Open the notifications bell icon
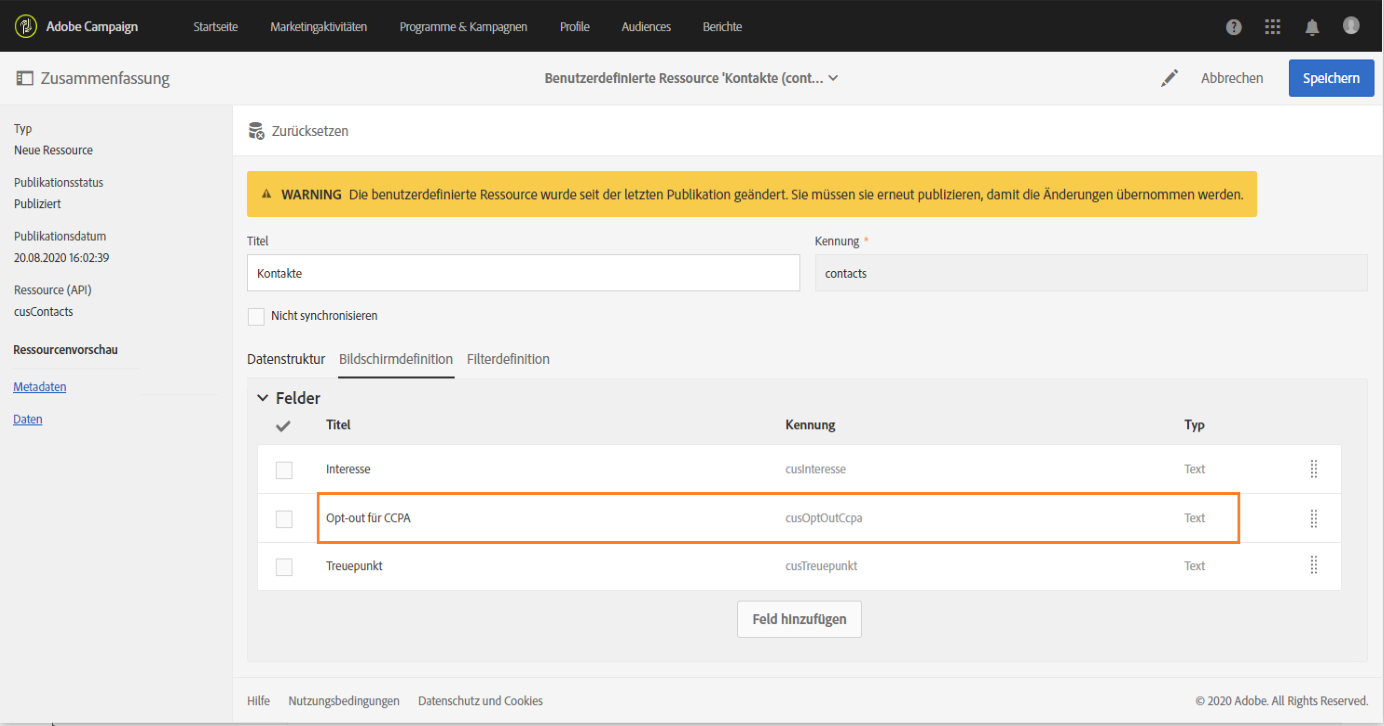 (x=1312, y=27)
